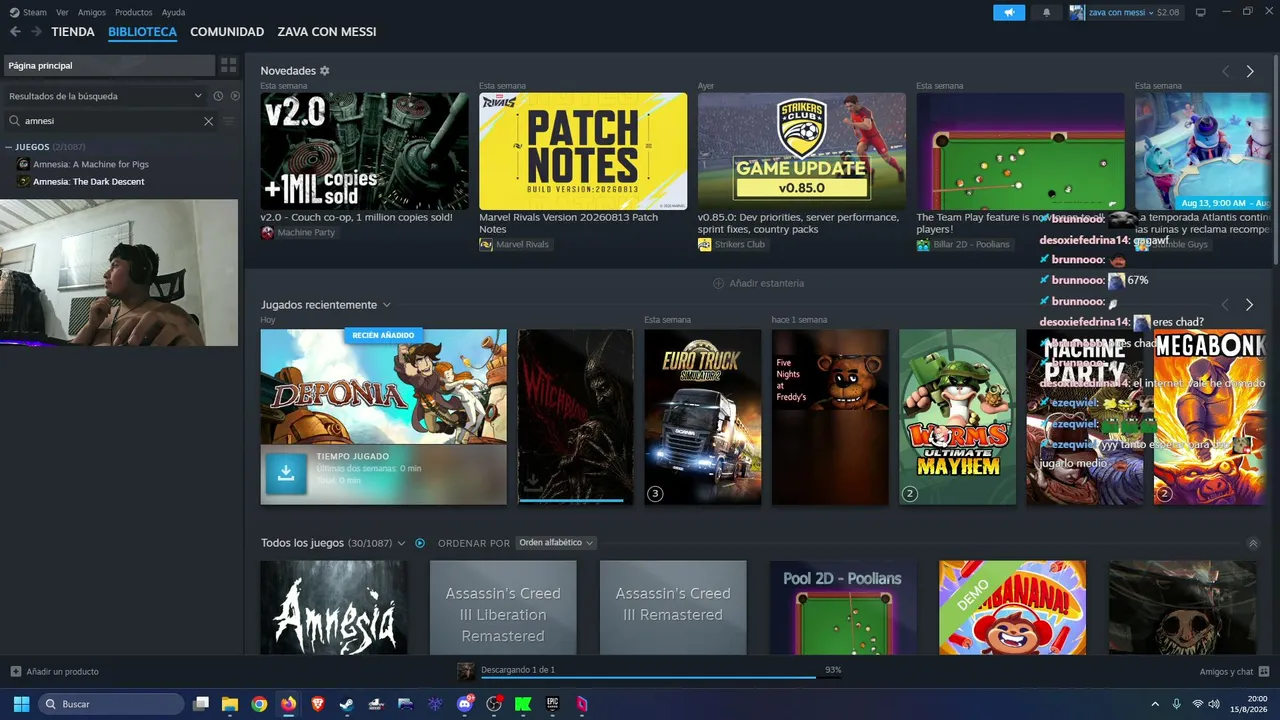Open Amnesia: A Machine for Pigs
The image size is (1280, 720).
tap(91, 164)
